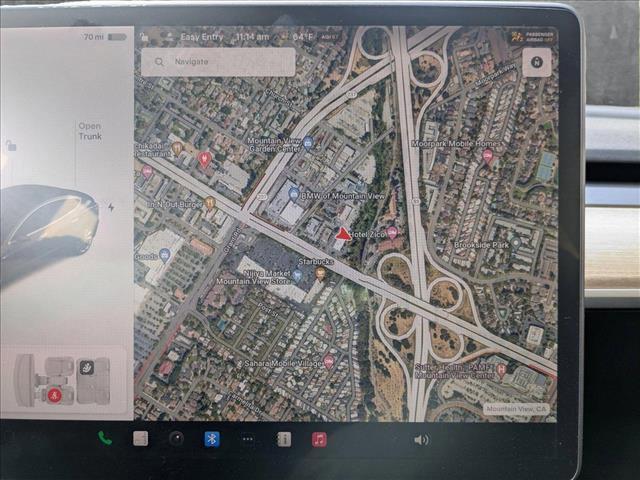Open the all-apps three-dots launcher
640x480 pixels.
click(x=248, y=439)
